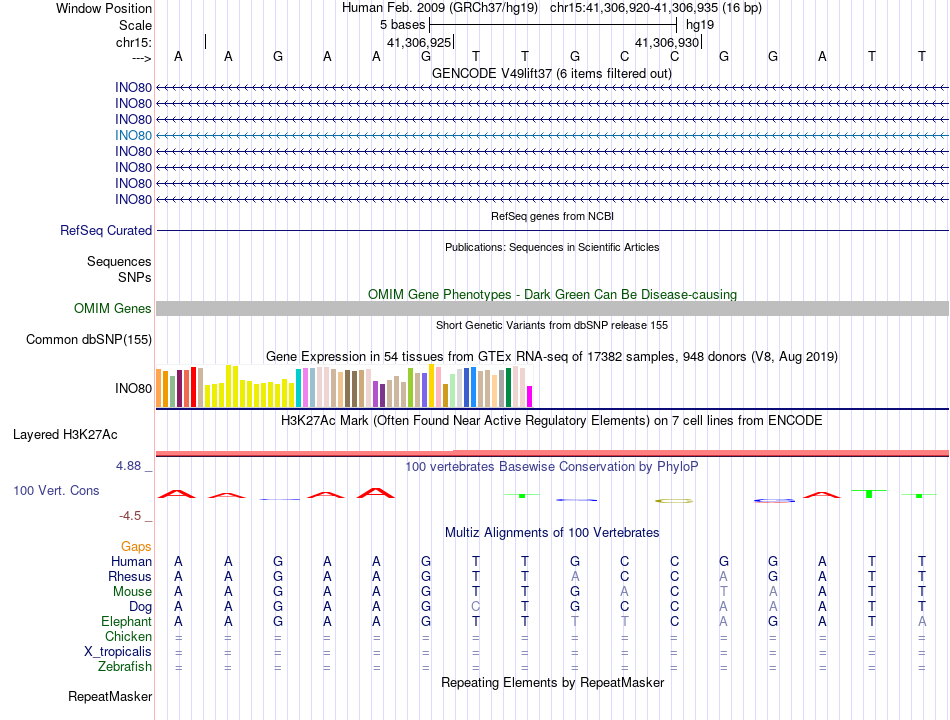Open the RefSeq genes from NCBI title

pyautogui.click(x=552, y=216)
